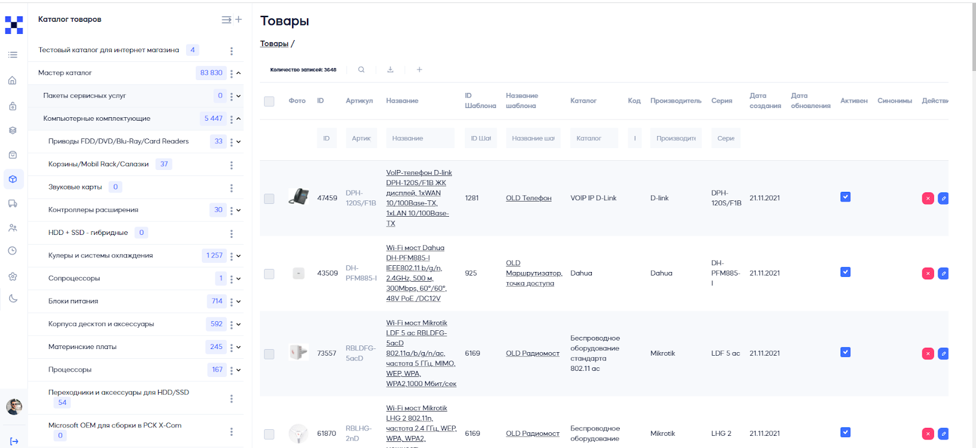Image resolution: width=976 pixels, height=448 pixels.
Task: Collapse Компьютерные комплектующие chevron
Action: coord(239,119)
